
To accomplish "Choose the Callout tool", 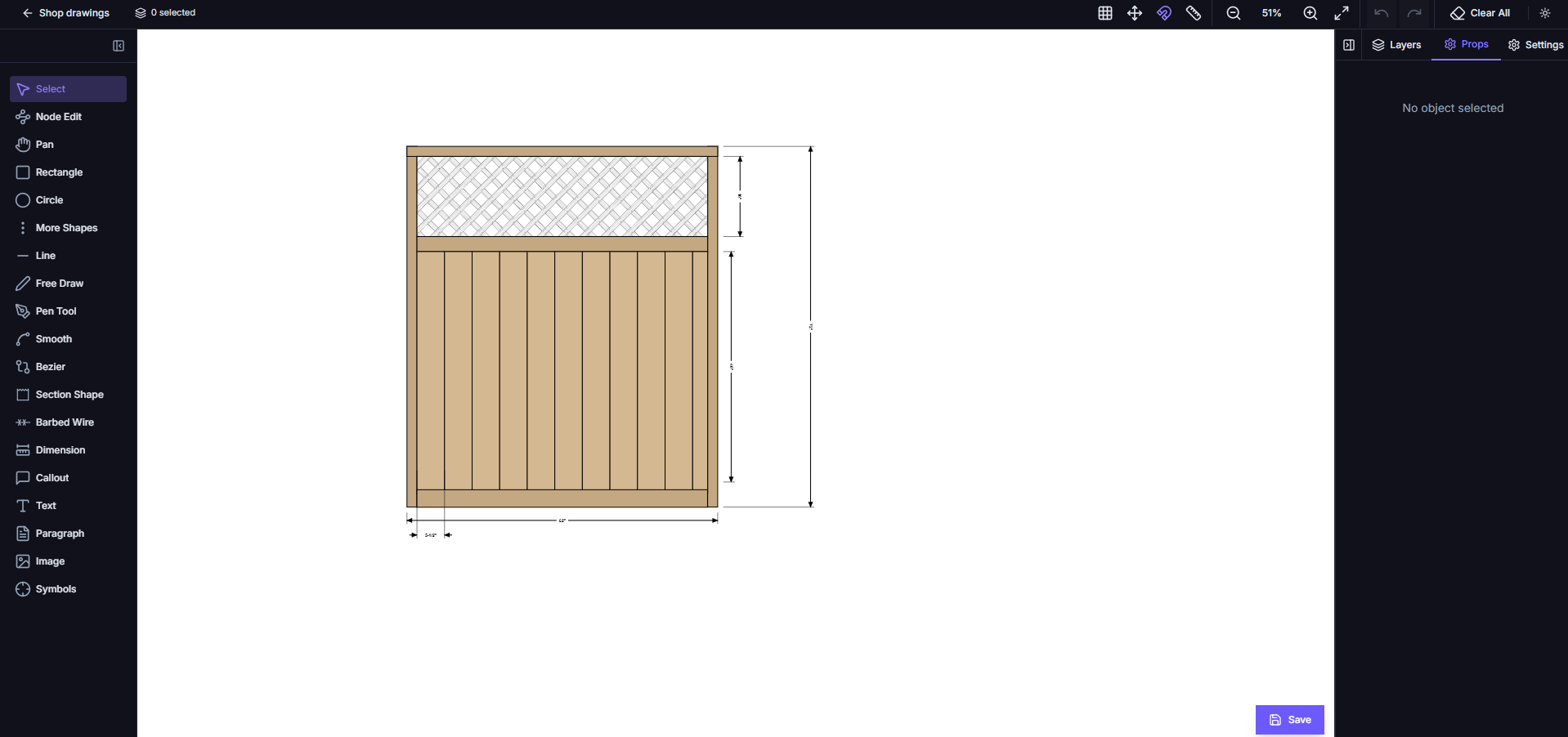I will click(x=68, y=478).
